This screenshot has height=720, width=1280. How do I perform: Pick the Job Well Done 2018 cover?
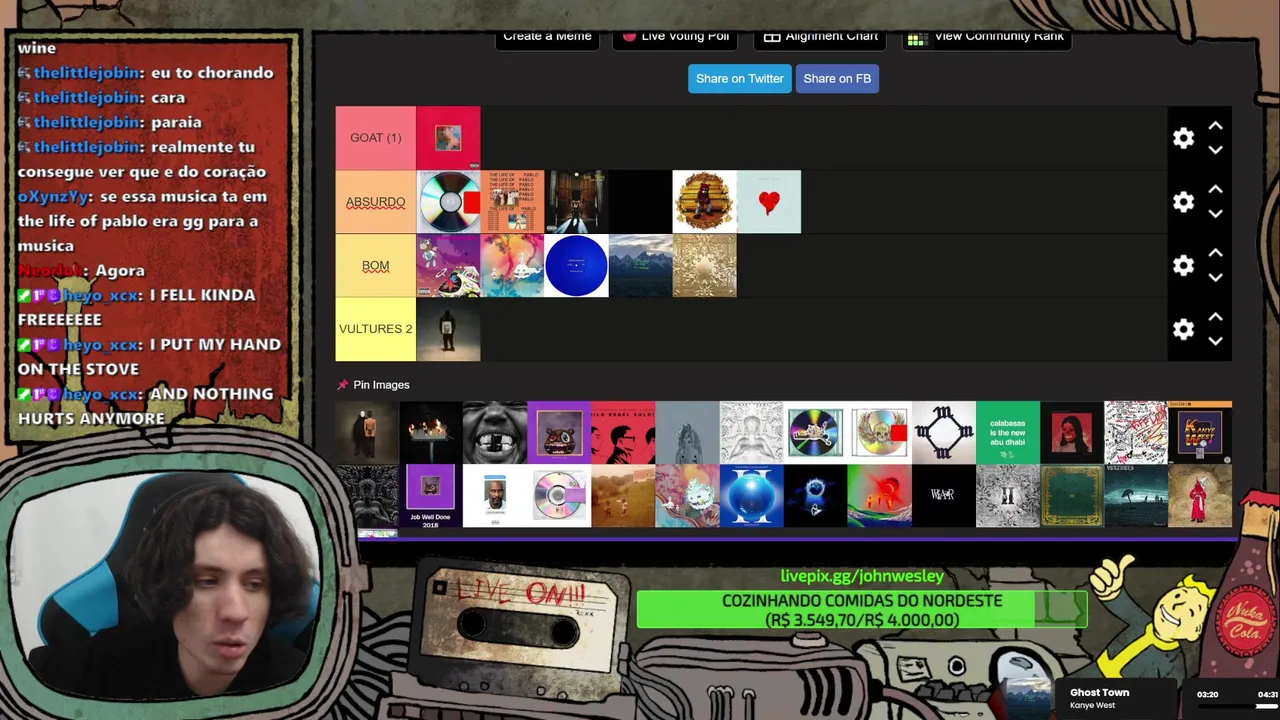tap(431, 496)
